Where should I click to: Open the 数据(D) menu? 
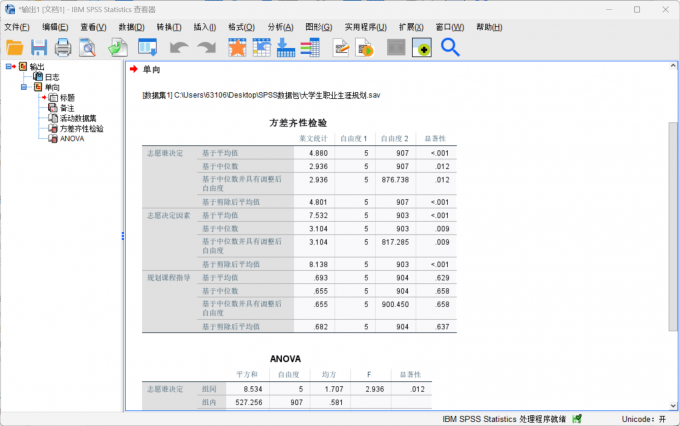(x=131, y=27)
